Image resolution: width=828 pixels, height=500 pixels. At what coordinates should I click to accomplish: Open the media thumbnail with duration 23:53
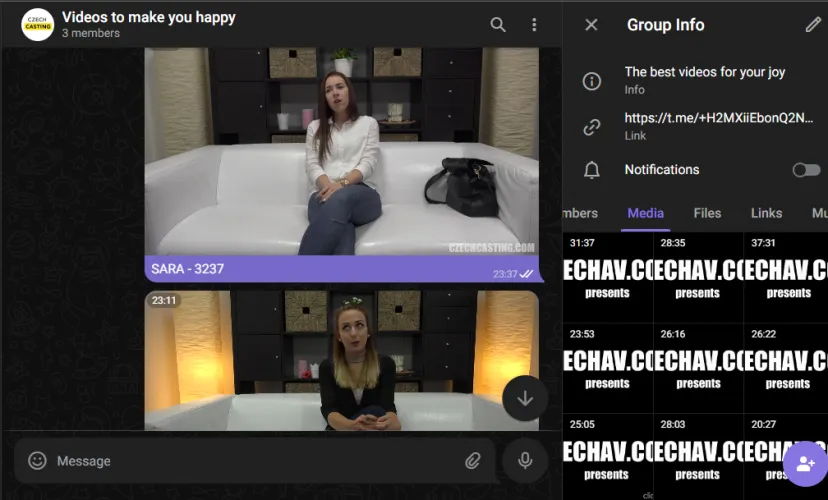pyautogui.click(x=608, y=369)
